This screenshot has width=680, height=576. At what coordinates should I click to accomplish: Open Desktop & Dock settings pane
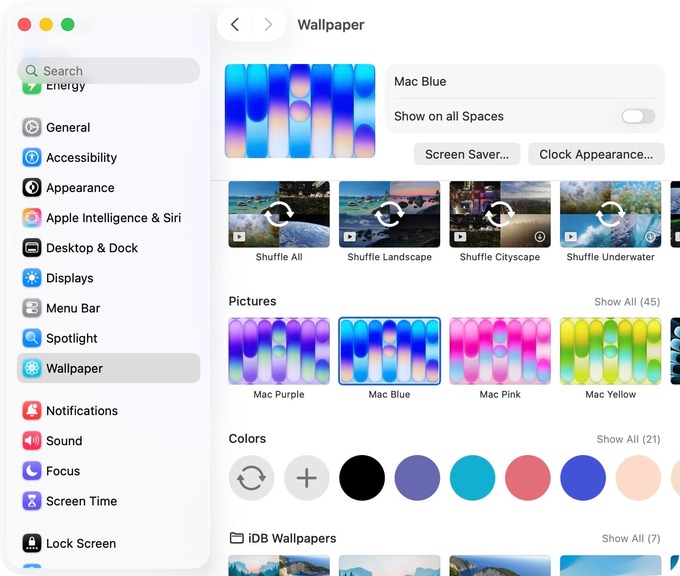[x=92, y=248]
